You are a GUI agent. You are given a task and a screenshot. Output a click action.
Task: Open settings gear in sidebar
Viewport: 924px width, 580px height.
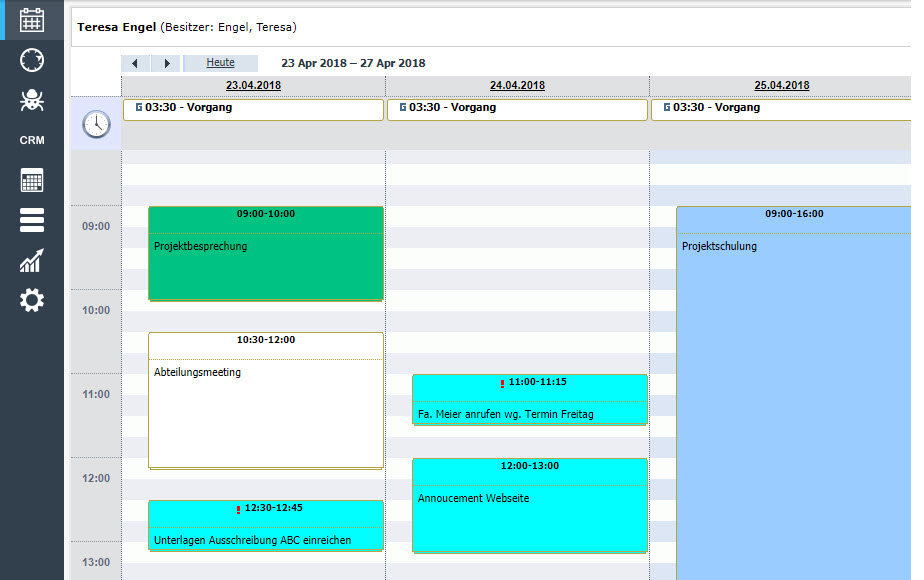32,300
